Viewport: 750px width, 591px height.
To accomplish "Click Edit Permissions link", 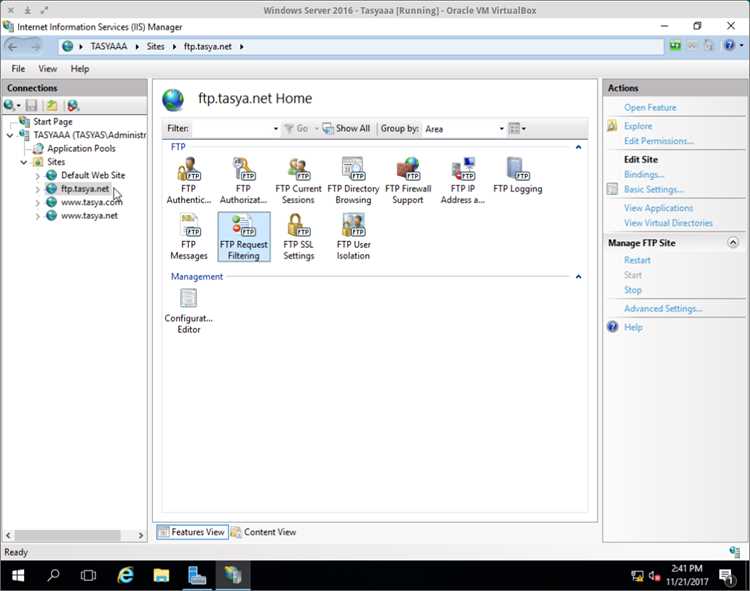I will point(659,141).
